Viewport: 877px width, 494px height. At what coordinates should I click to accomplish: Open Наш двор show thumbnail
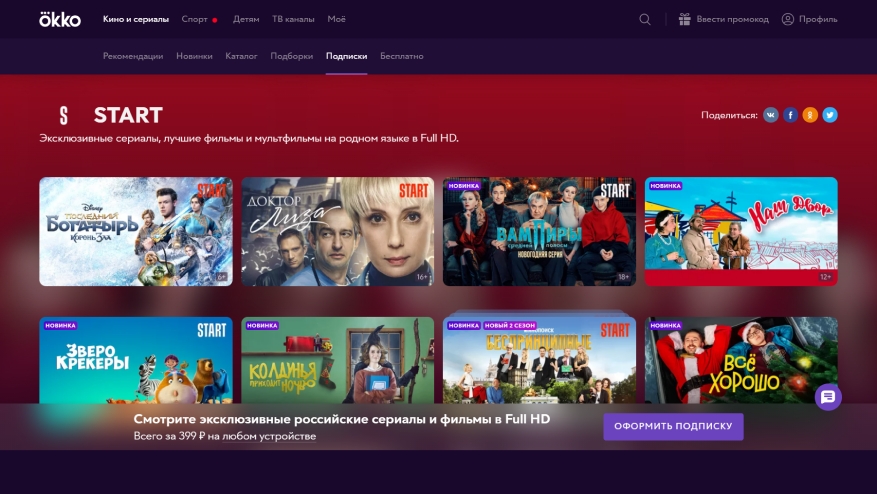[741, 232]
